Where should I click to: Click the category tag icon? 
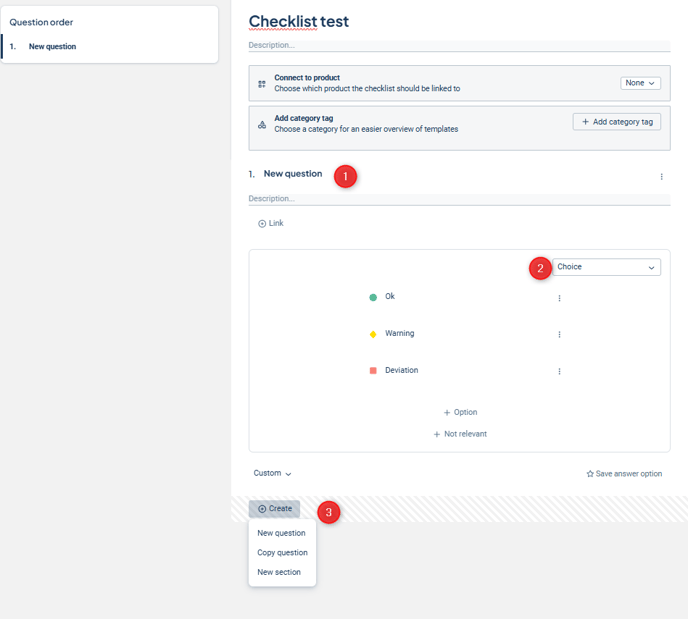tap(262, 125)
